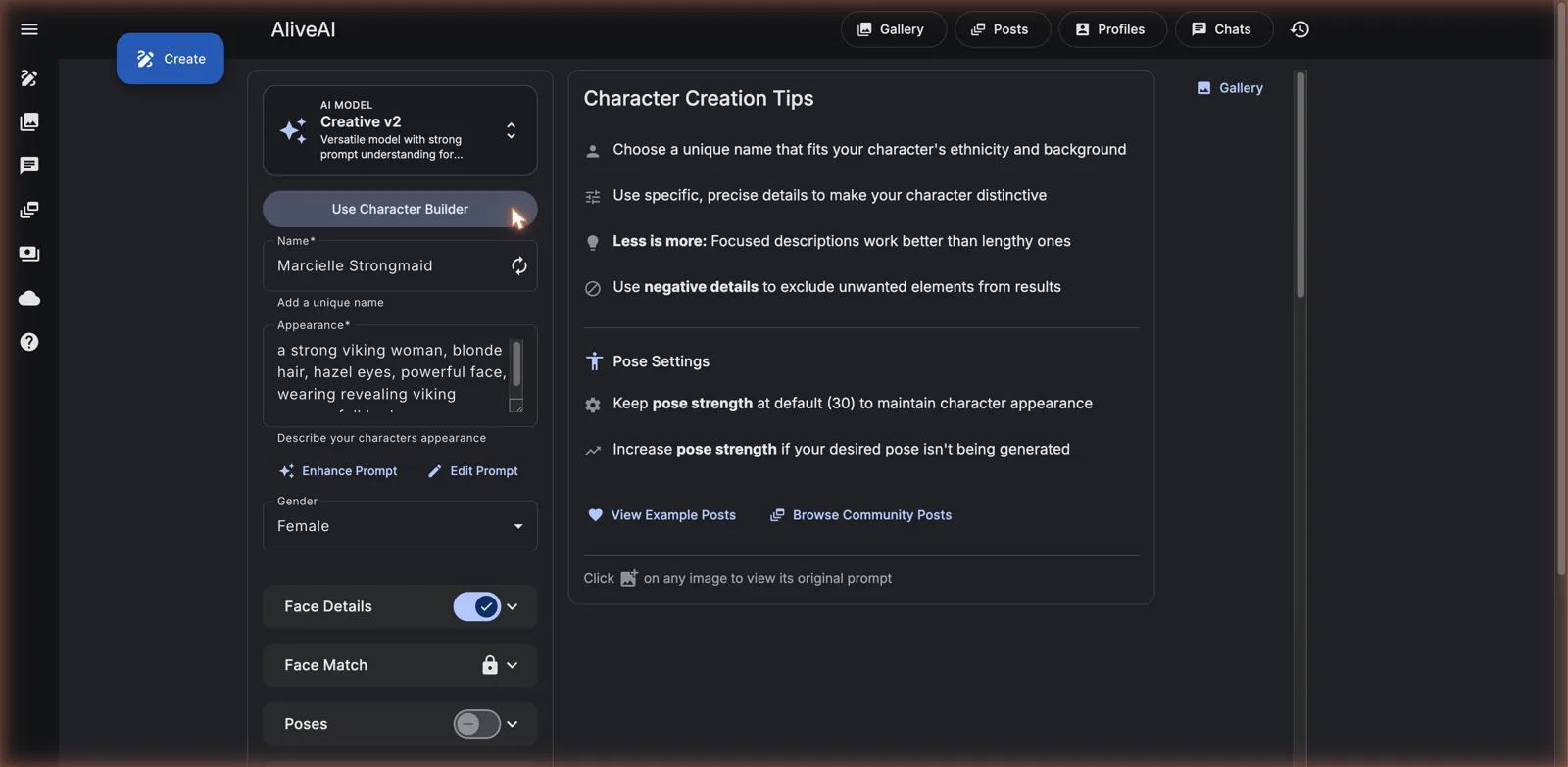Viewport: 1568px width, 767px height.
Task: Switch to Profiles tab
Action: [1111, 29]
